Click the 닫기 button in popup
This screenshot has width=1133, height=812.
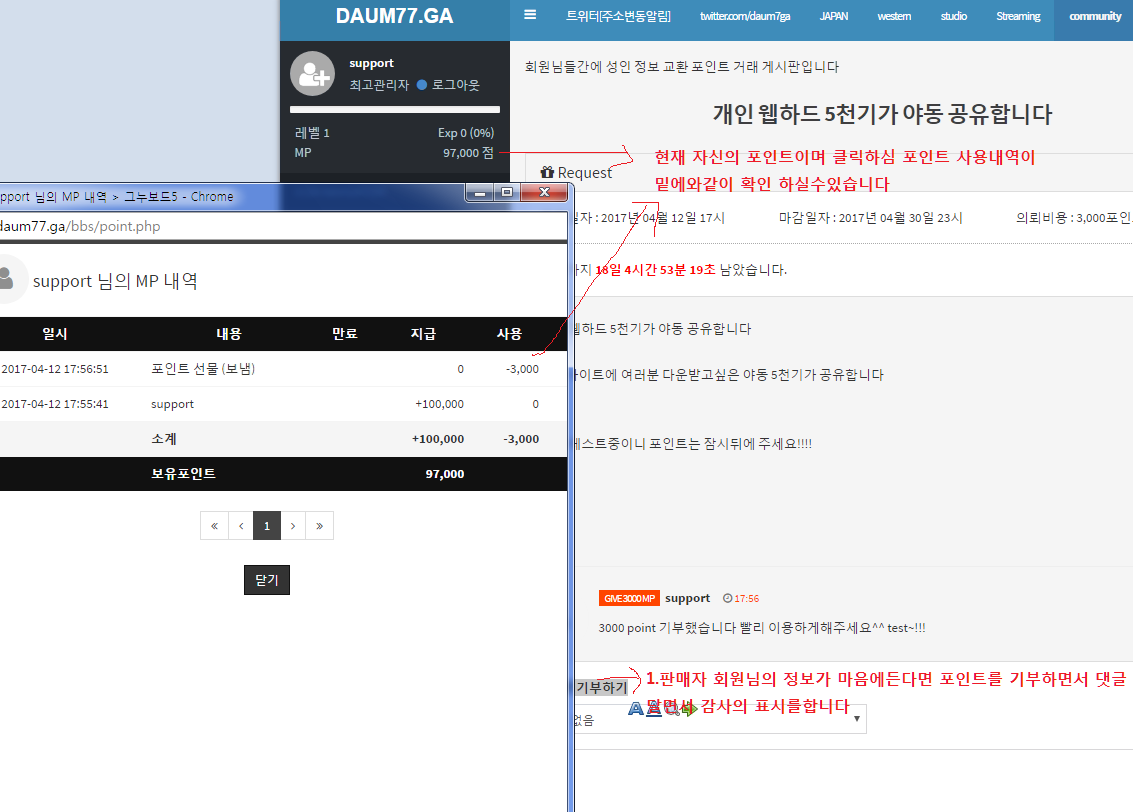coord(267,579)
